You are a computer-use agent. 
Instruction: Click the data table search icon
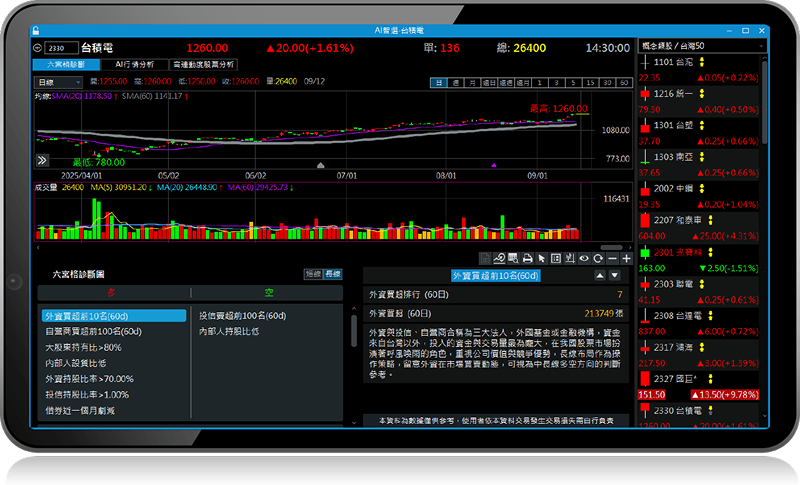(x=513, y=259)
